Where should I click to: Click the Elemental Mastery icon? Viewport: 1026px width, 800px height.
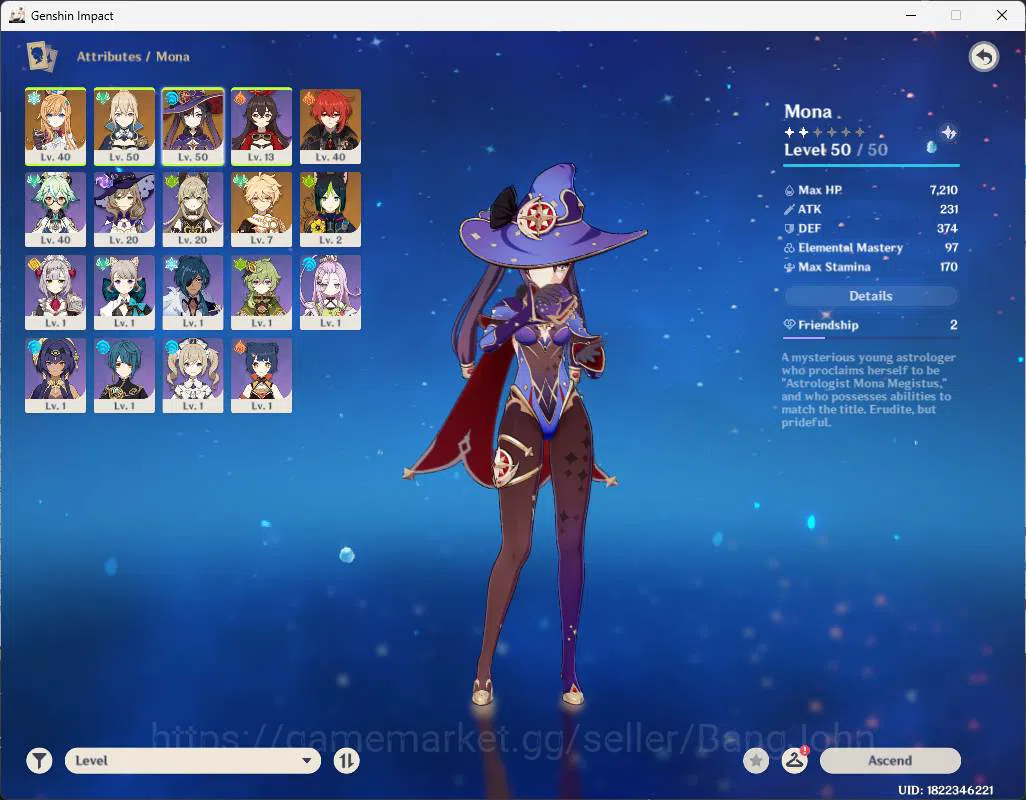coord(789,248)
